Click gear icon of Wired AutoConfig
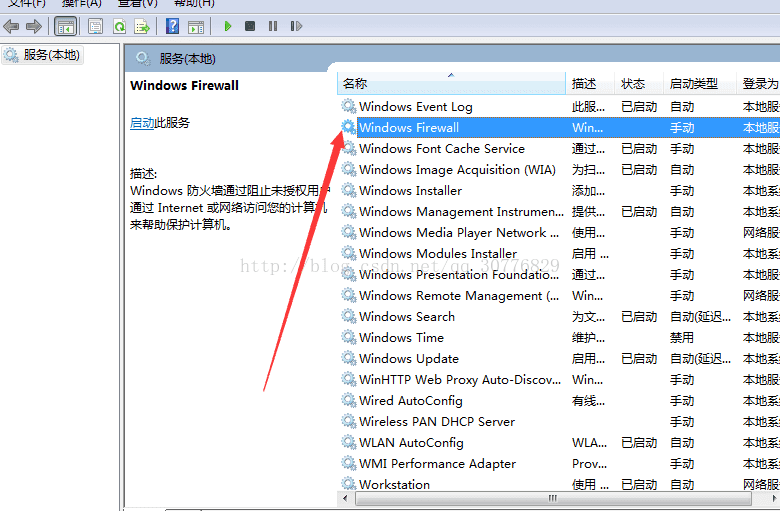 coord(349,400)
